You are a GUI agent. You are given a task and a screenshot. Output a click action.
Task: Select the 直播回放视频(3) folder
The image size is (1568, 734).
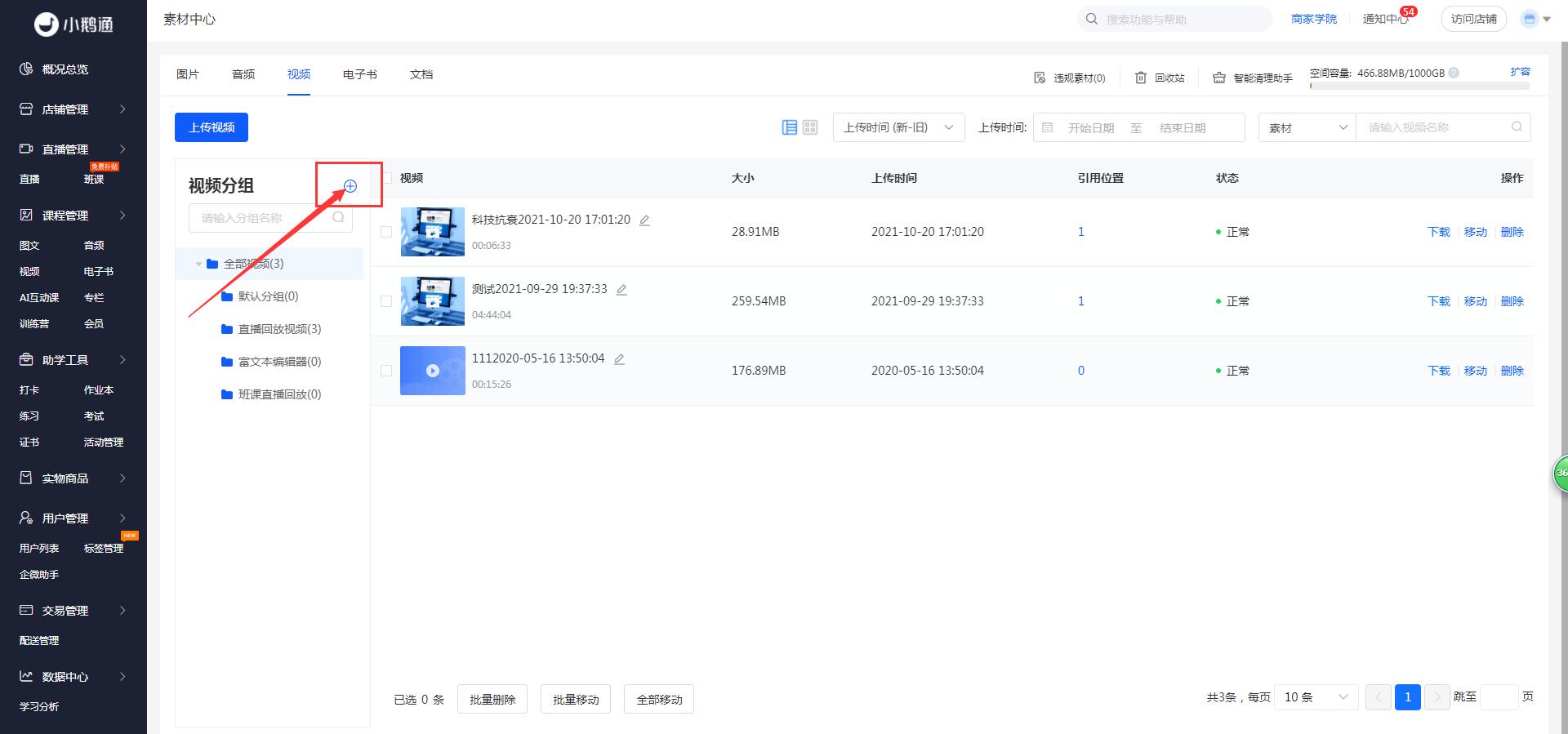coord(279,329)
